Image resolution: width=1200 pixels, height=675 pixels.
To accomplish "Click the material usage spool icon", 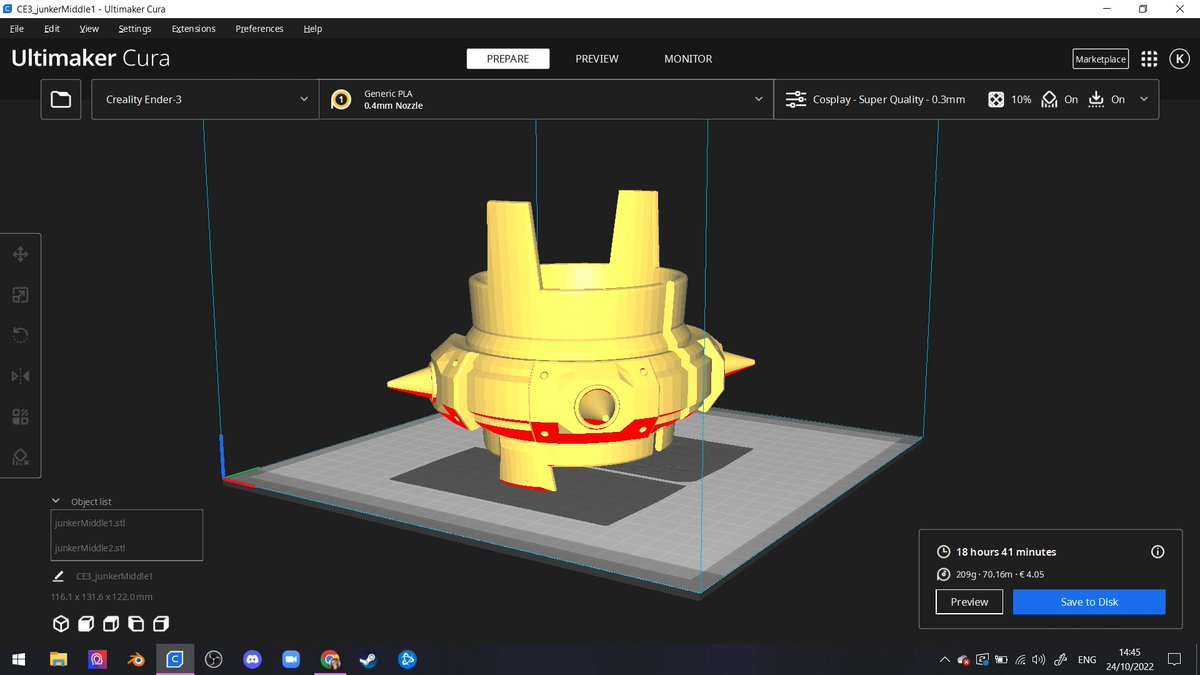I will pos(943,574).
